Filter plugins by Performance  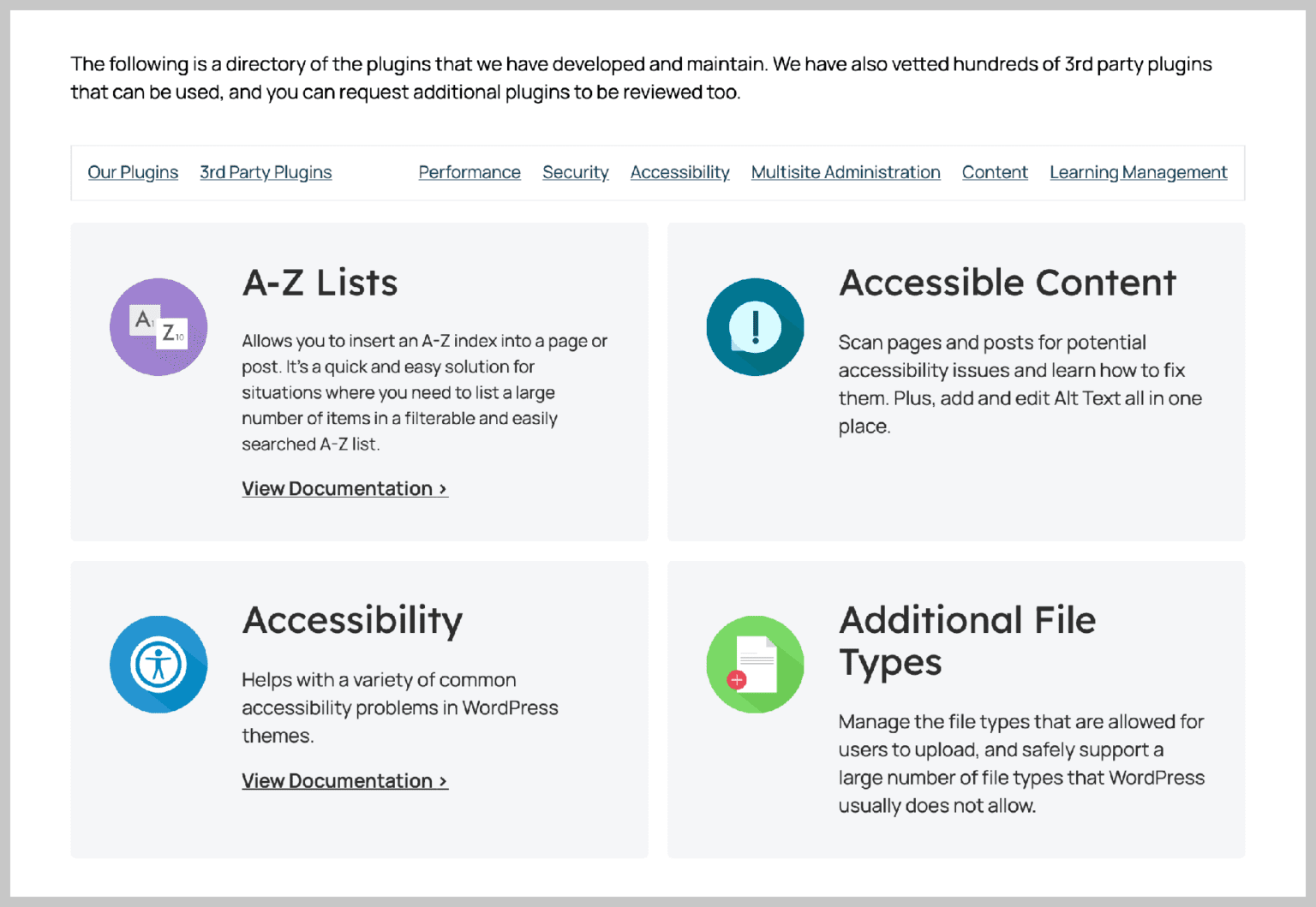coord(470,172)
